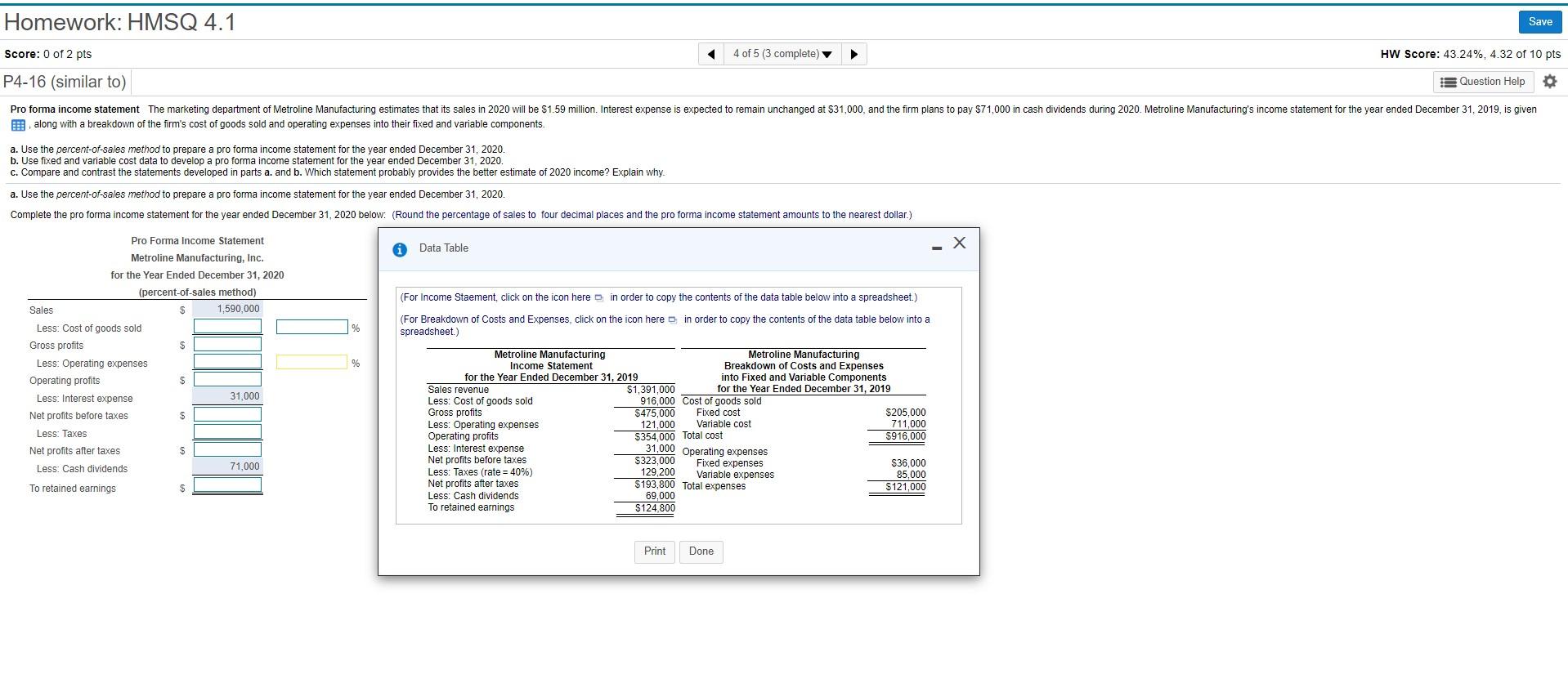Select Net profits before taxes field
Image resolution: width=1568 pixels, height=692 pixels.
tap(227, 414)
